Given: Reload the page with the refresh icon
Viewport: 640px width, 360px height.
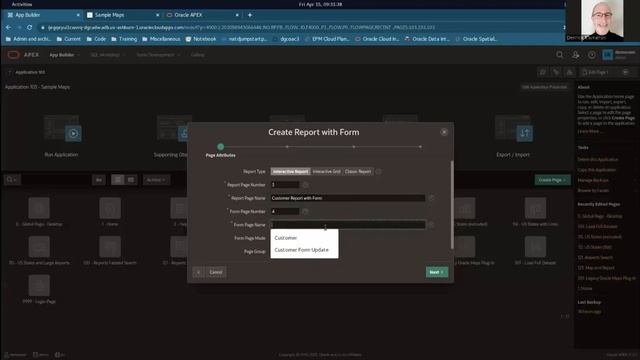Looking at the screenshot, I should pos(30,27).
